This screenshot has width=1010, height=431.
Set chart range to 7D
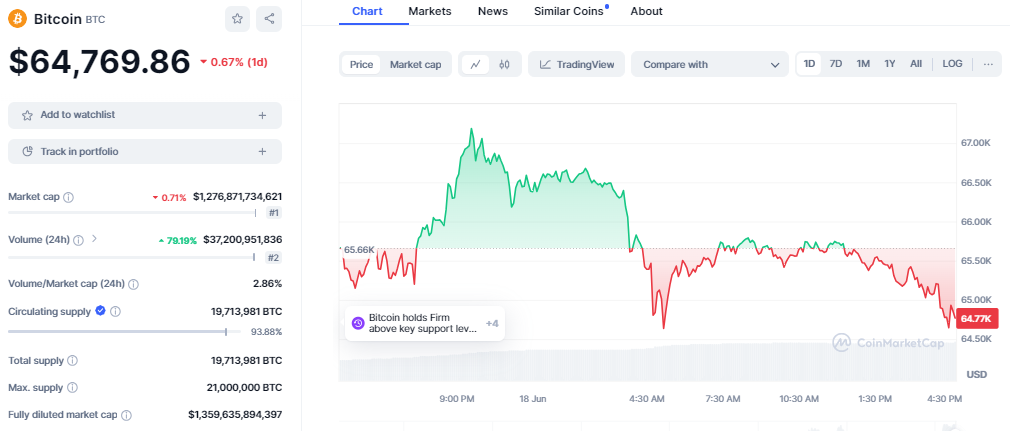point(835,64)
